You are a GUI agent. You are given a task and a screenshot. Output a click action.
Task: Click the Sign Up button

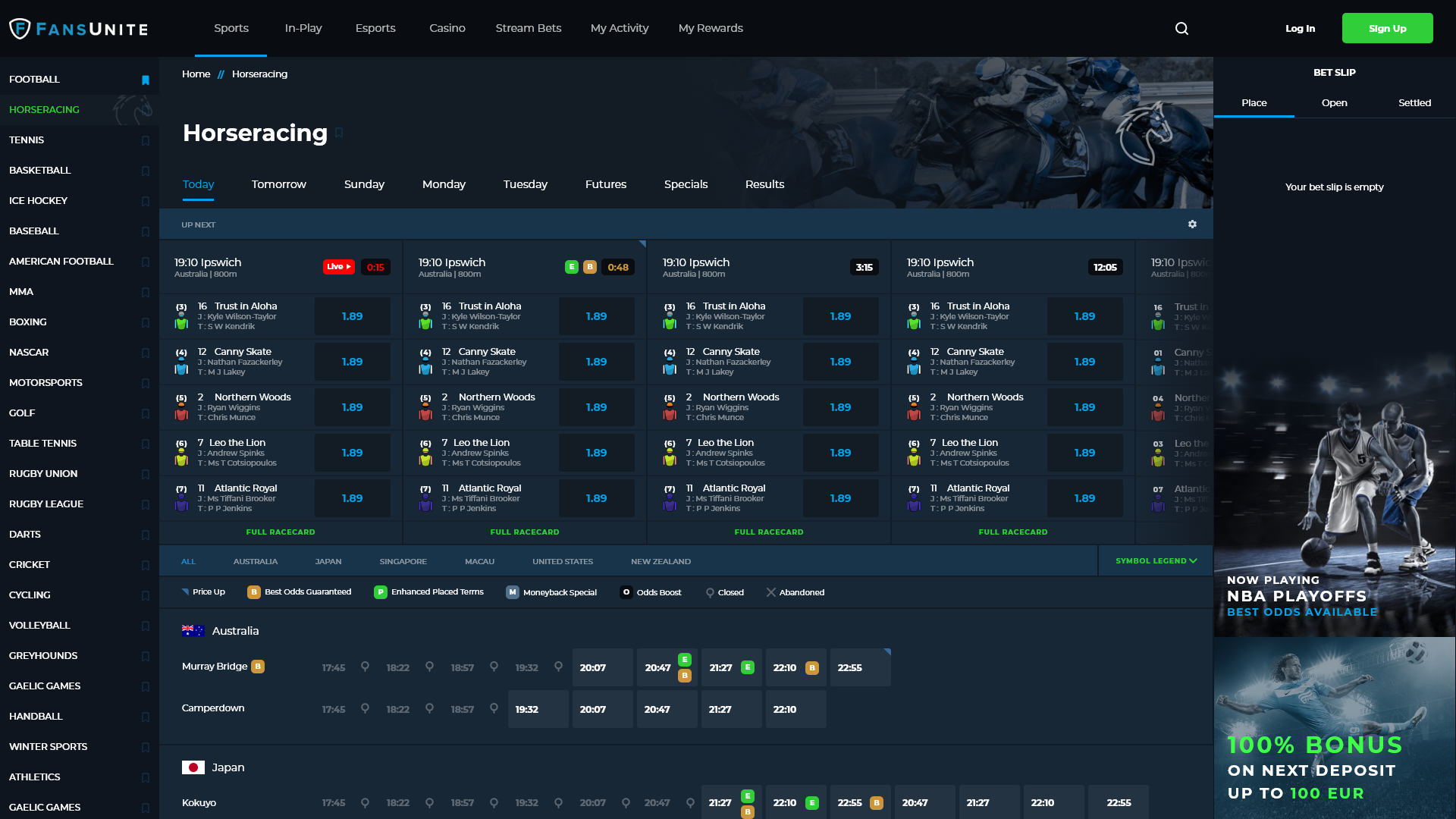pyautogui.click(x=1387, y=29)
